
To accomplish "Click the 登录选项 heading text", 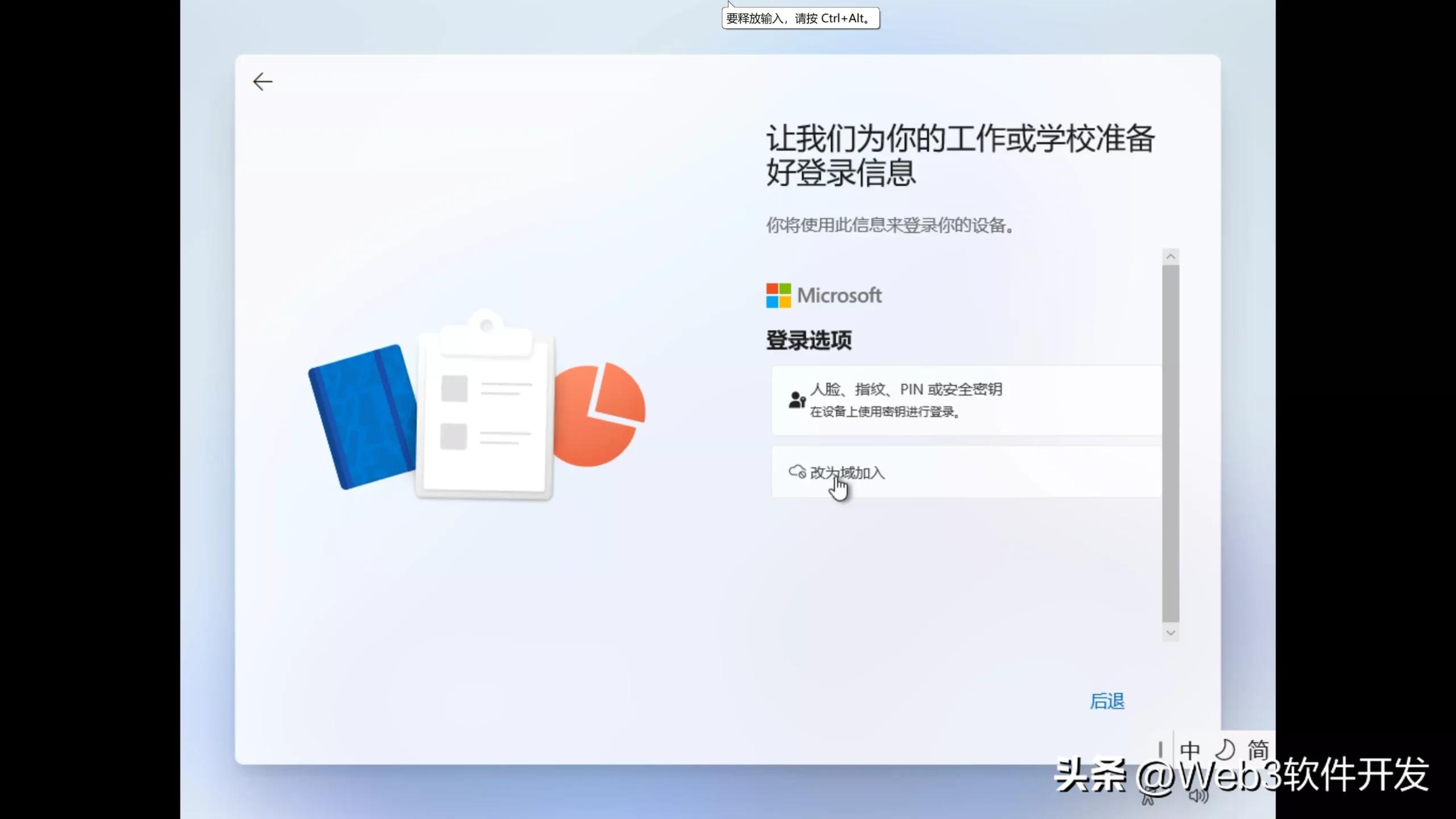I will tap(809, 340).
